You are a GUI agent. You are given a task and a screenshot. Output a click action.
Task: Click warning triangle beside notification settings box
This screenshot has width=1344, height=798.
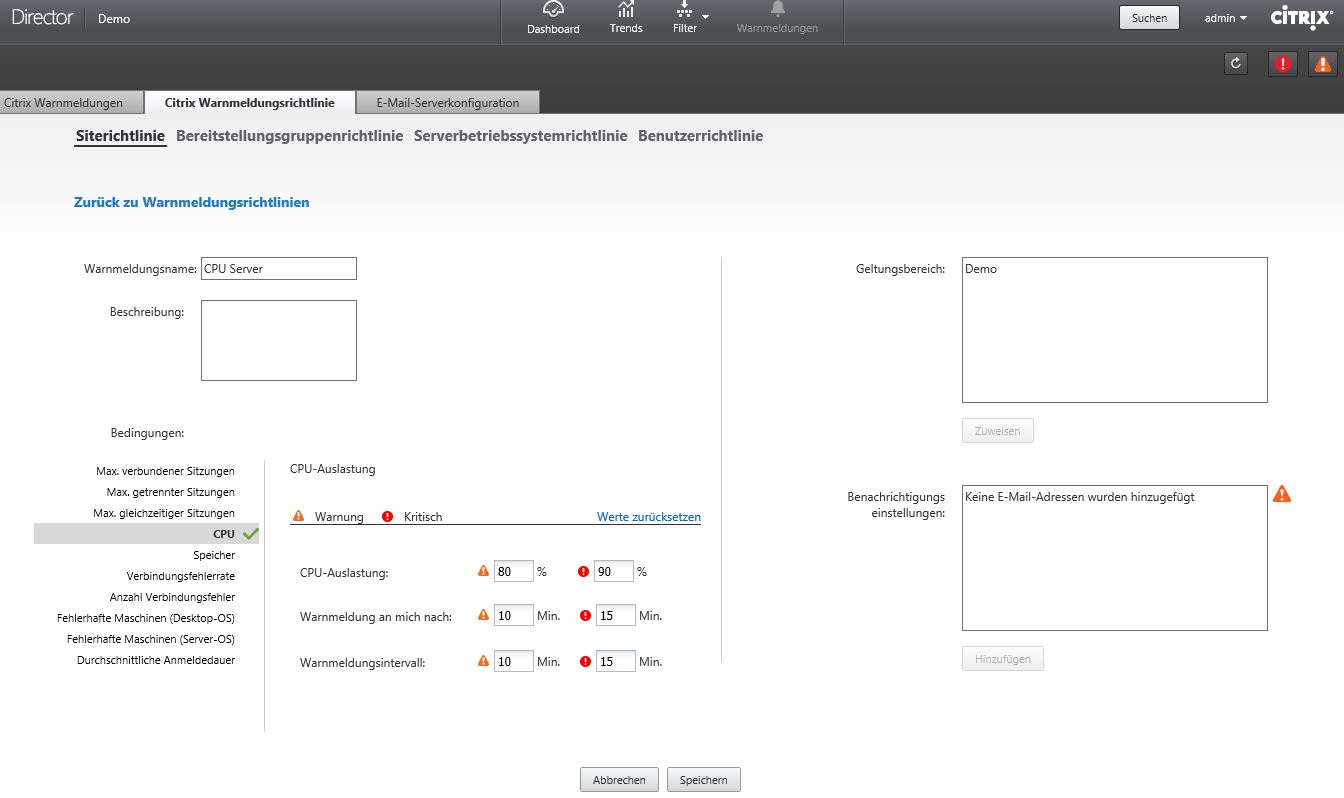(x=1282, y=494)
